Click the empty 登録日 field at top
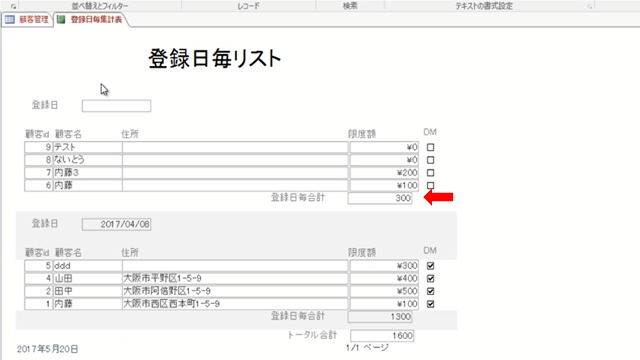This screenshot has width=640, height=360. click(116, 106)
